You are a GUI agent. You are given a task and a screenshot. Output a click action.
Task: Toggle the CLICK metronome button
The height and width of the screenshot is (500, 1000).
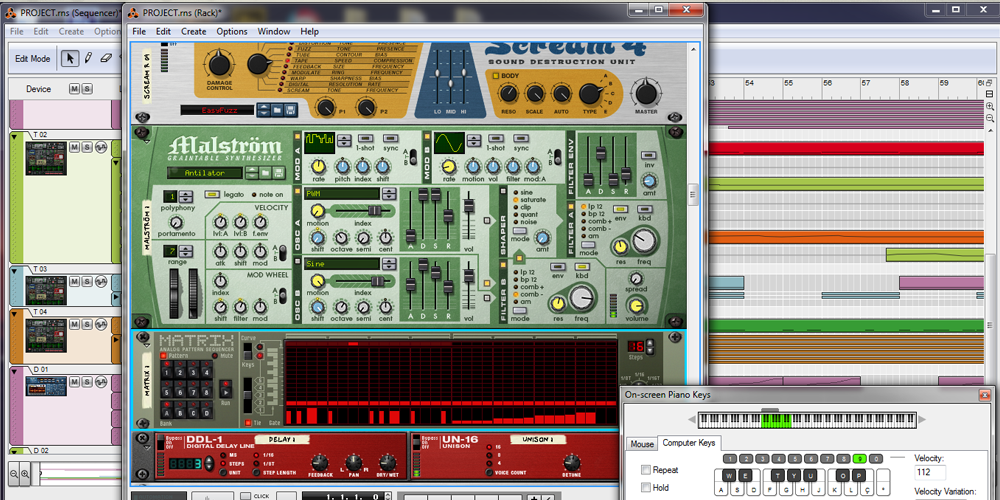[246, 496]
